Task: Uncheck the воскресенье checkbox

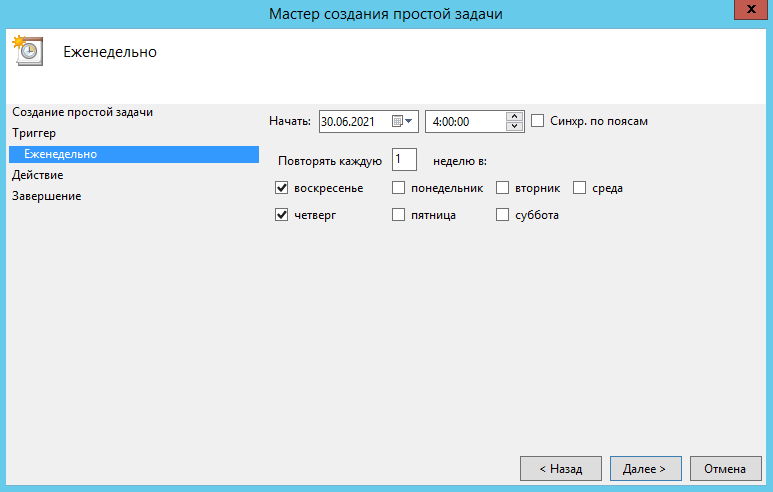Action: tap(282, 188)
